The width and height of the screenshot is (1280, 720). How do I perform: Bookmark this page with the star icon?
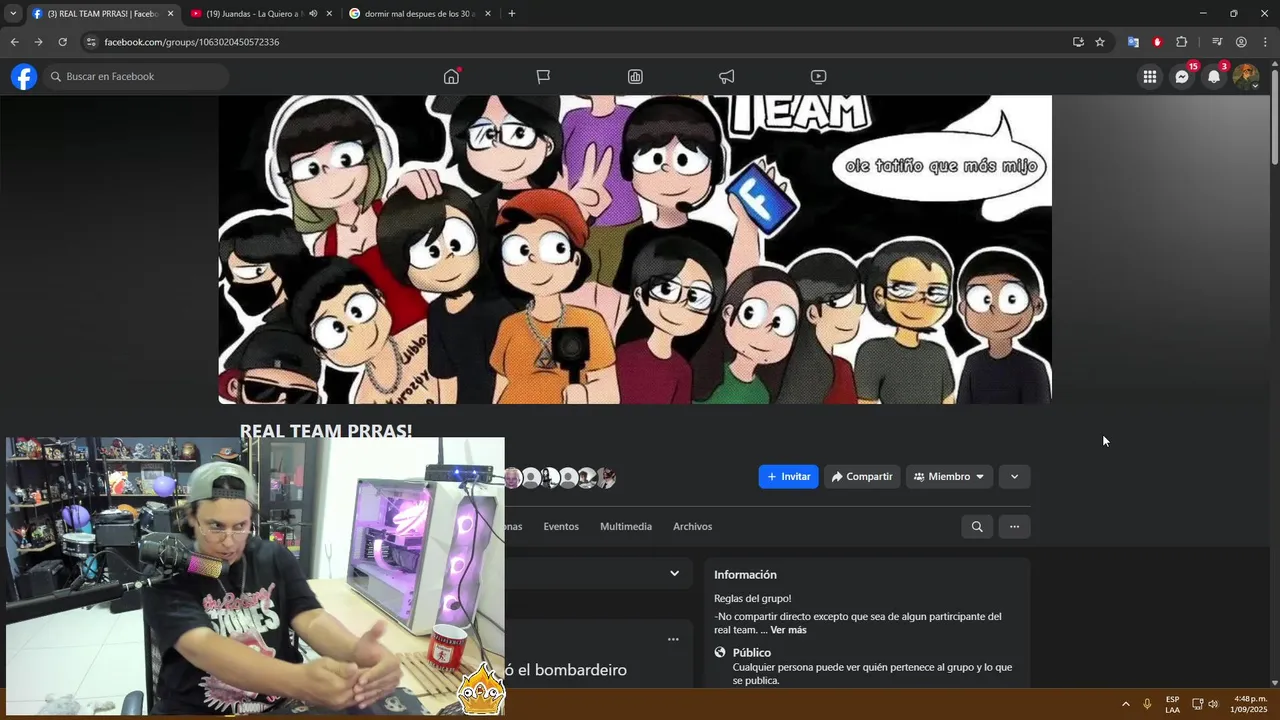tap(1100, 42)
